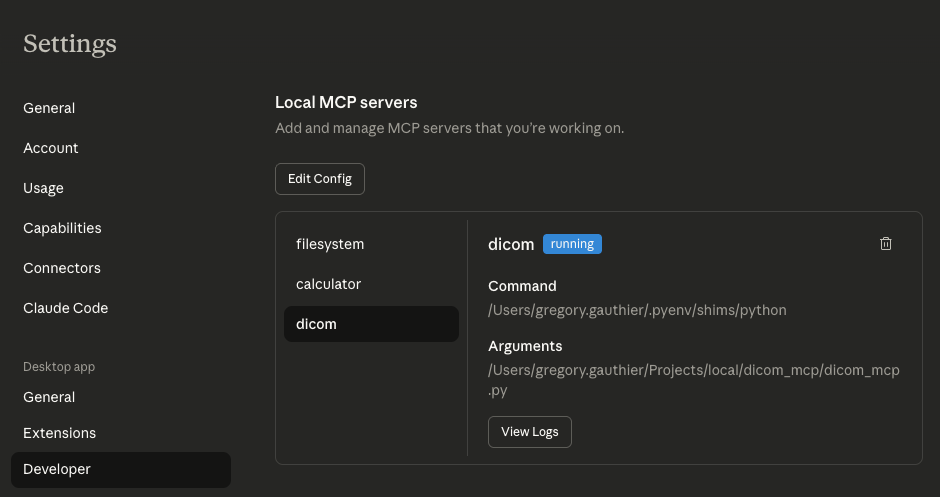The image size is (940, 497).
Task: Choose the calculator MCP server
Action: pyautogui.click(x=328, y=284)
